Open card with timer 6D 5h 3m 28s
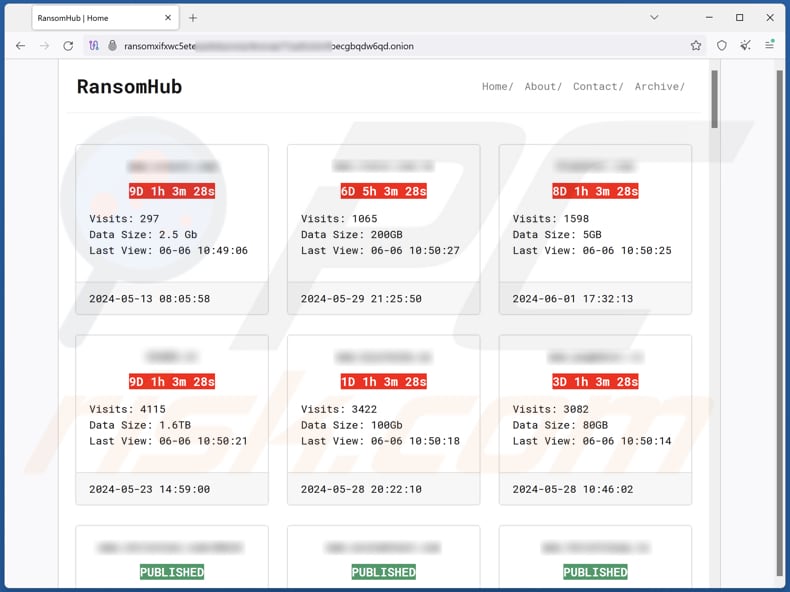 pyautogui.click(x=383, y=229)
